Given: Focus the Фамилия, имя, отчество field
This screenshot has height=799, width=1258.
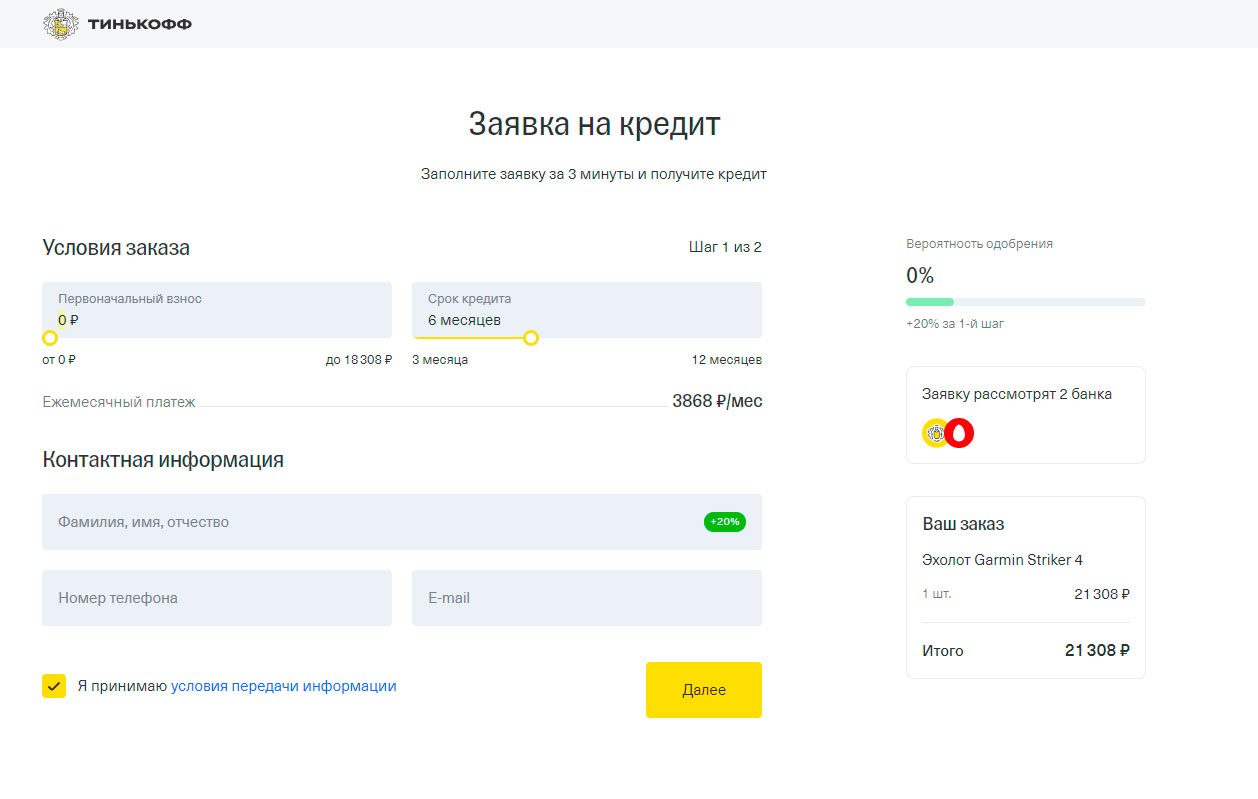Looking at the screenshot, I should tap(370, 522).
